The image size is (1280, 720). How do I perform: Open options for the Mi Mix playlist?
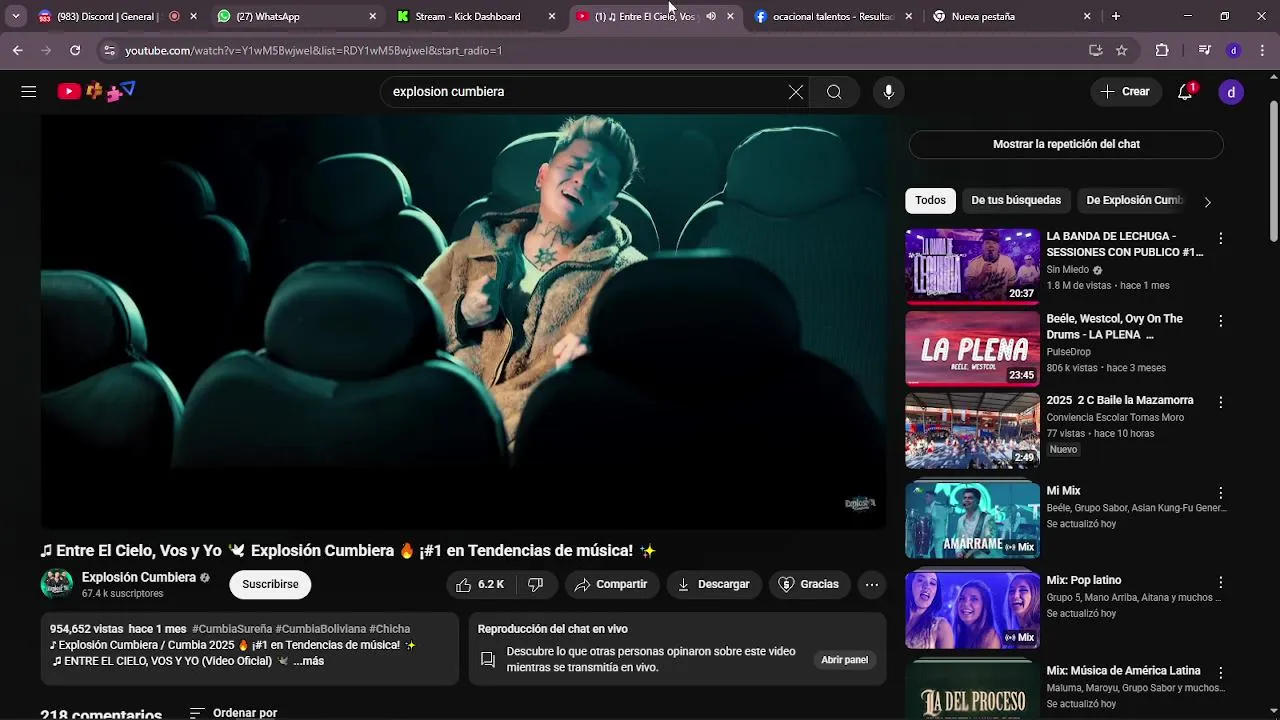(x=1220, y=493)
